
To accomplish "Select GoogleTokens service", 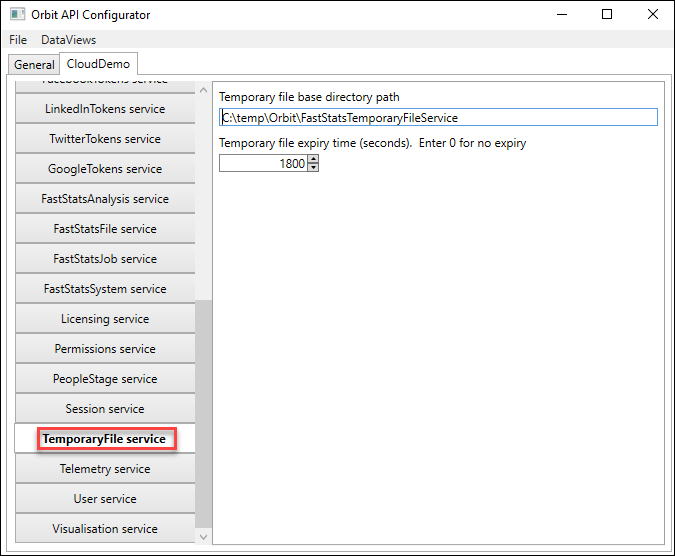I will coord(105,169).
